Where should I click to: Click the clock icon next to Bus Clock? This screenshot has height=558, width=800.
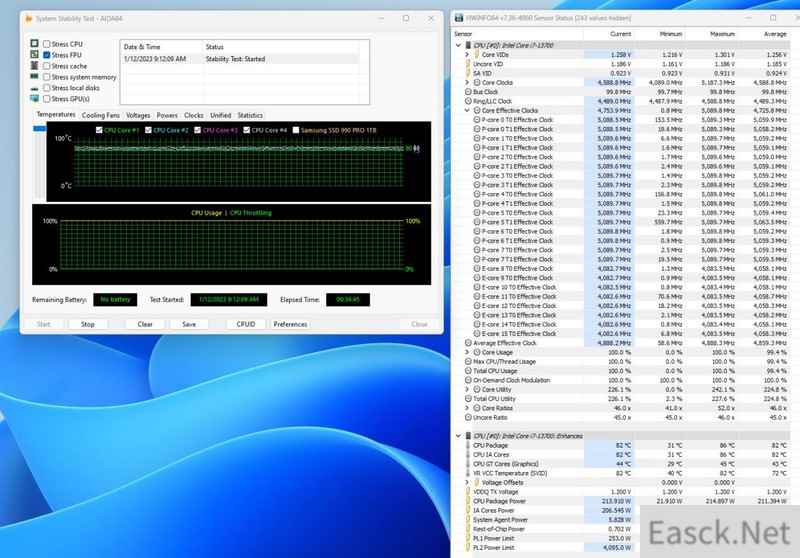(x=468, y=92)
